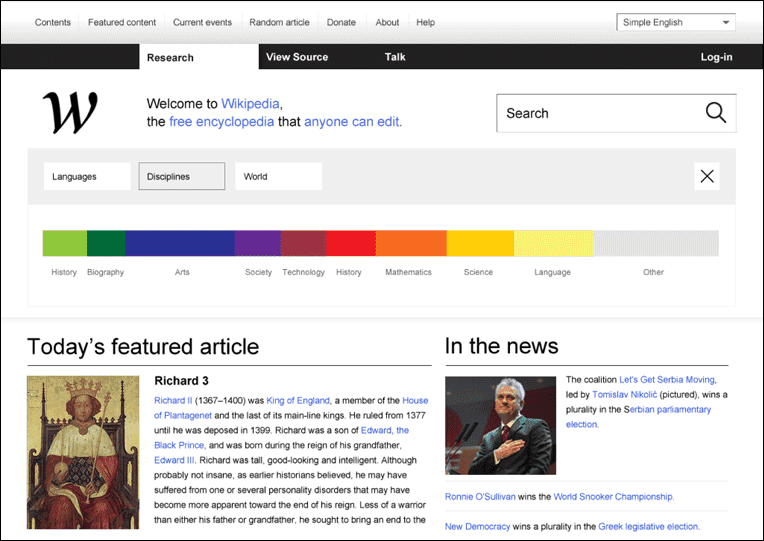Open the Random article menu link
Viewport: 764px width, 541px height.
coord(279,22)
